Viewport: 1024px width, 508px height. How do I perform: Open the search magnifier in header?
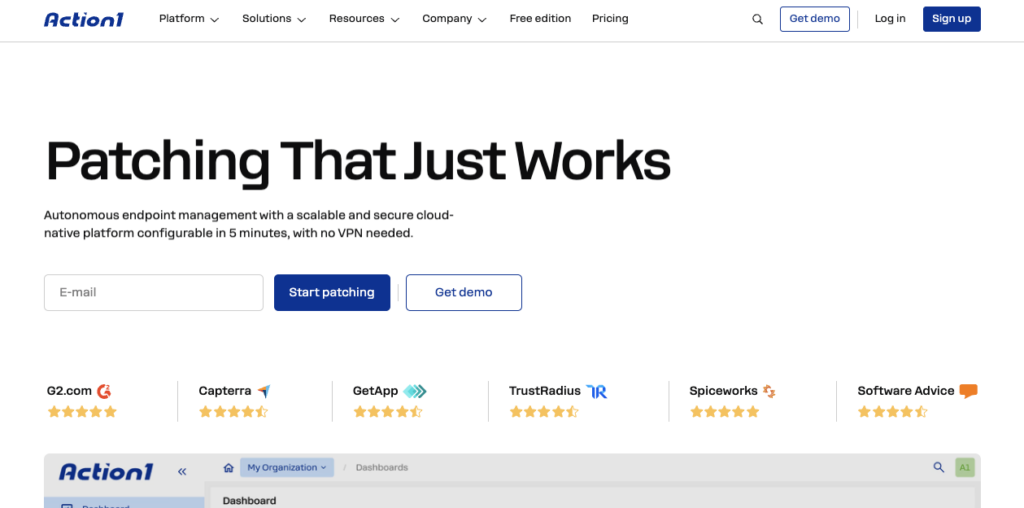(758, 20)
